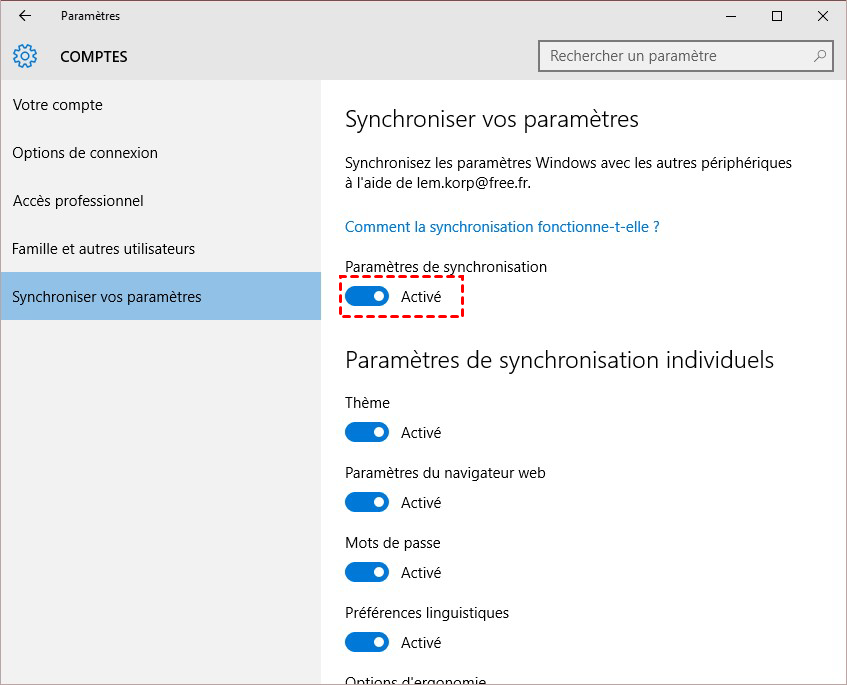Click the back arrow icon

pyautogui.click(x=25, y=16)
